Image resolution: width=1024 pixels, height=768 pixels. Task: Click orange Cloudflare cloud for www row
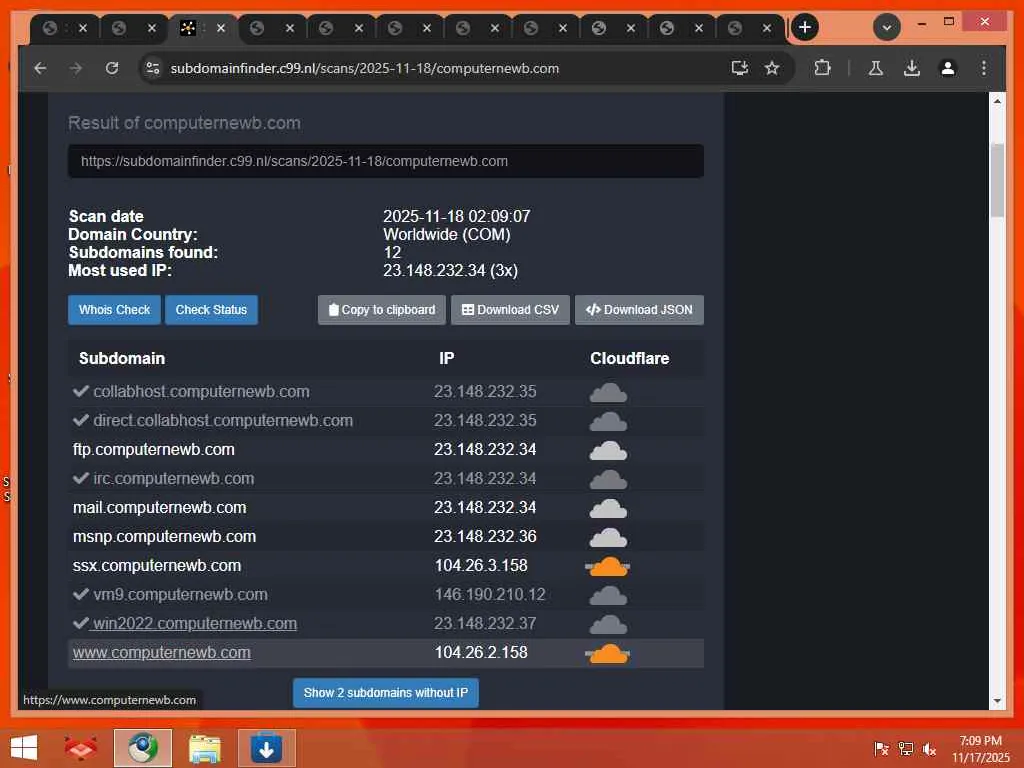pyautogui.click(x=608, y=653)
